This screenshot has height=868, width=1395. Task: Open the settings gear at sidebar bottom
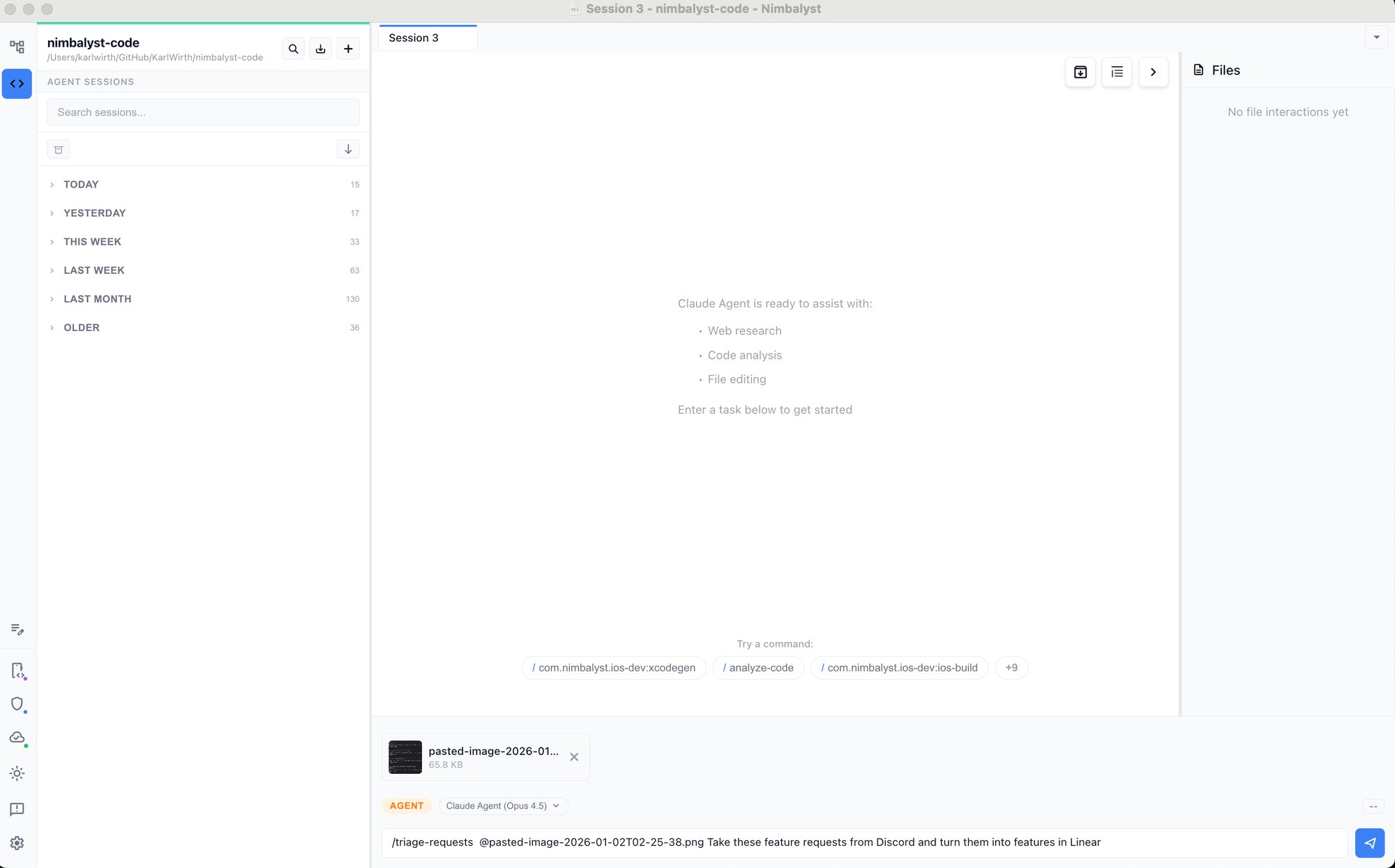click(x=17, y=843)
